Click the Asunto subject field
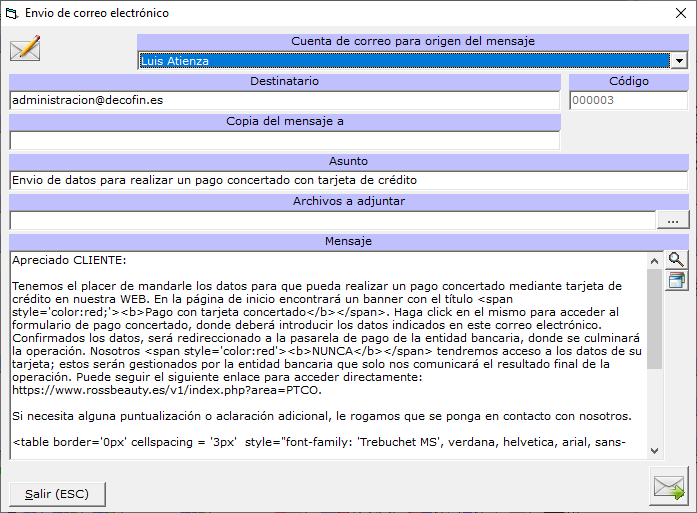Screen dimensions: 697x513 point(348,180)
